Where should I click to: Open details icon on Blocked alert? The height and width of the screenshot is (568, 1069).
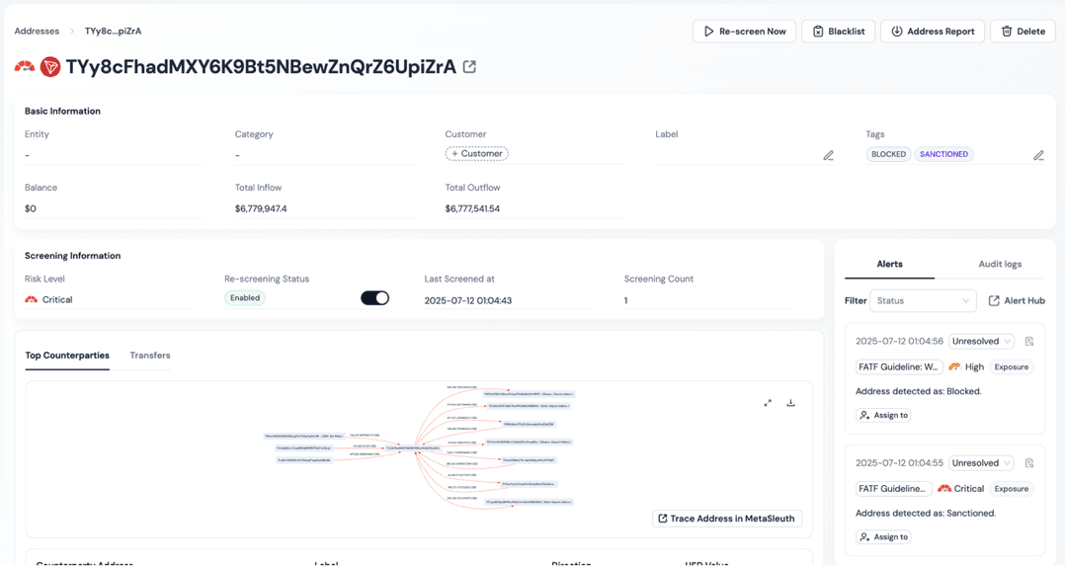pyautogui.click(x=1030, y=341)
